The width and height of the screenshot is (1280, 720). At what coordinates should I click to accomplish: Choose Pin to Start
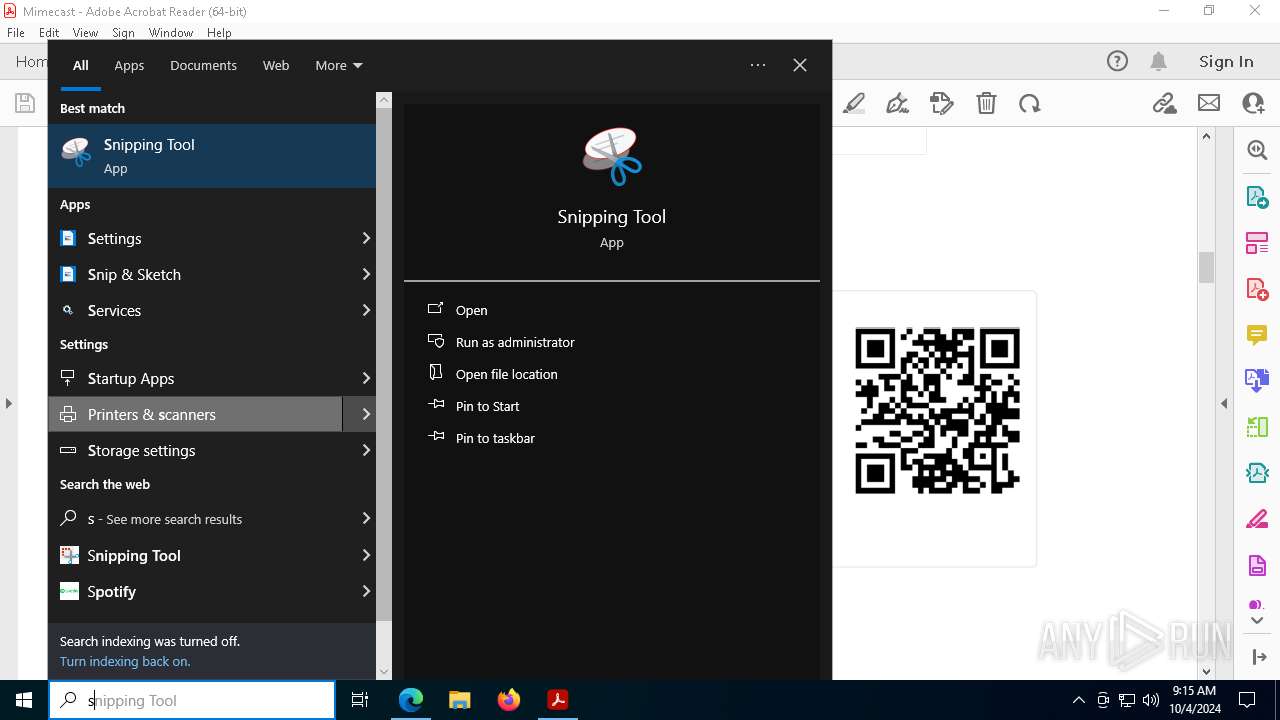click(488, 406)
